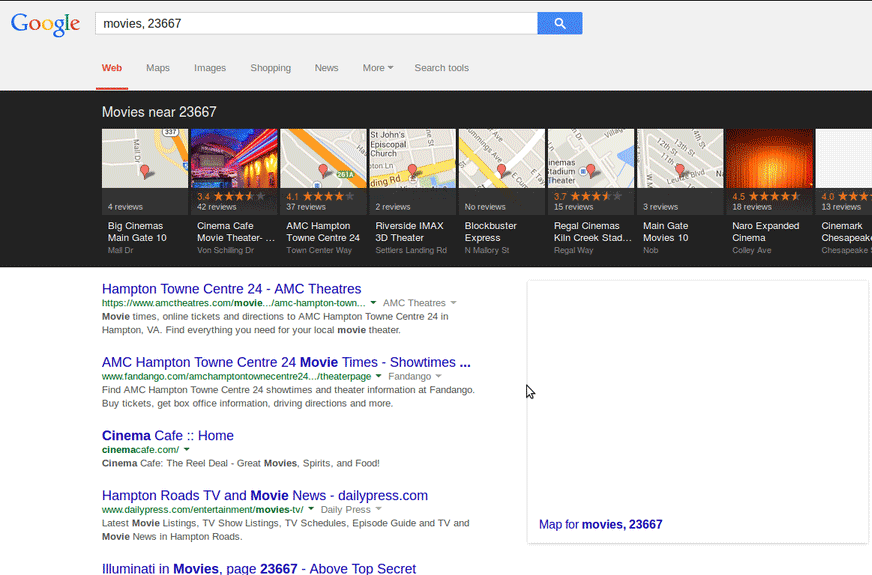Go to the Shopping tab
This screenshot has height=575, width=872.
pos(270,68)
